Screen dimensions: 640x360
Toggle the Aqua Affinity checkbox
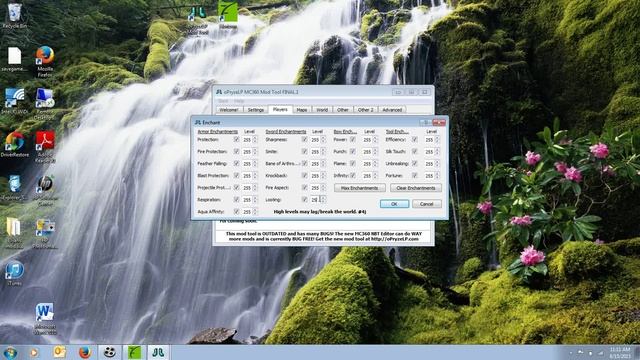tap(236, 211)
